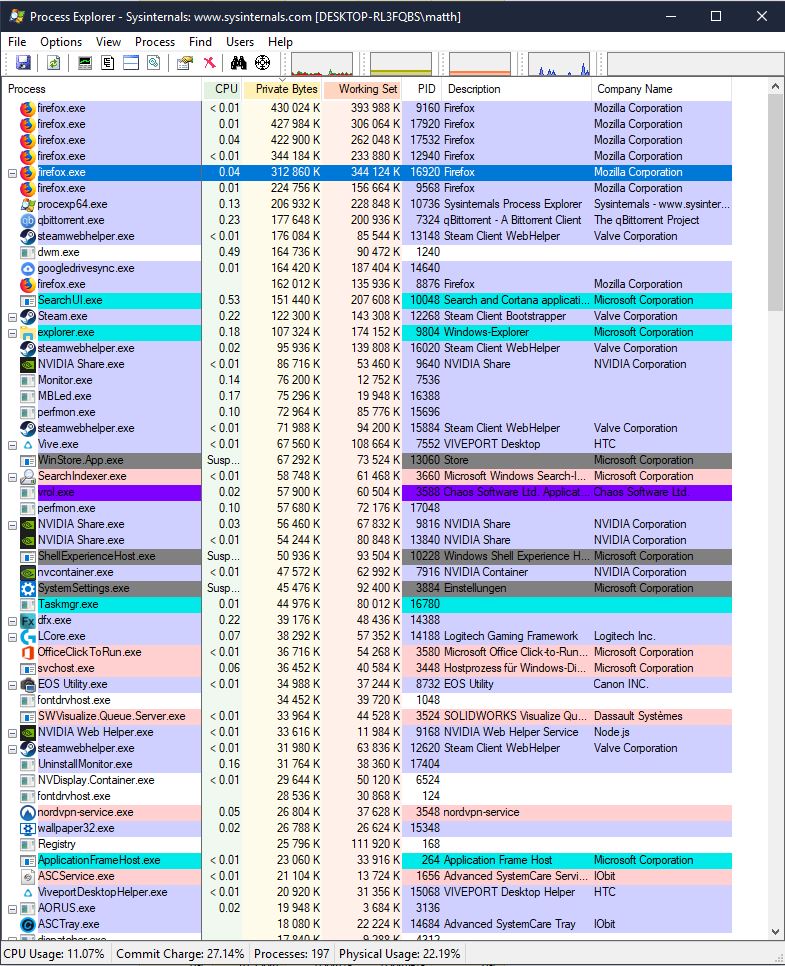Open the View menu

coord(108,42)
